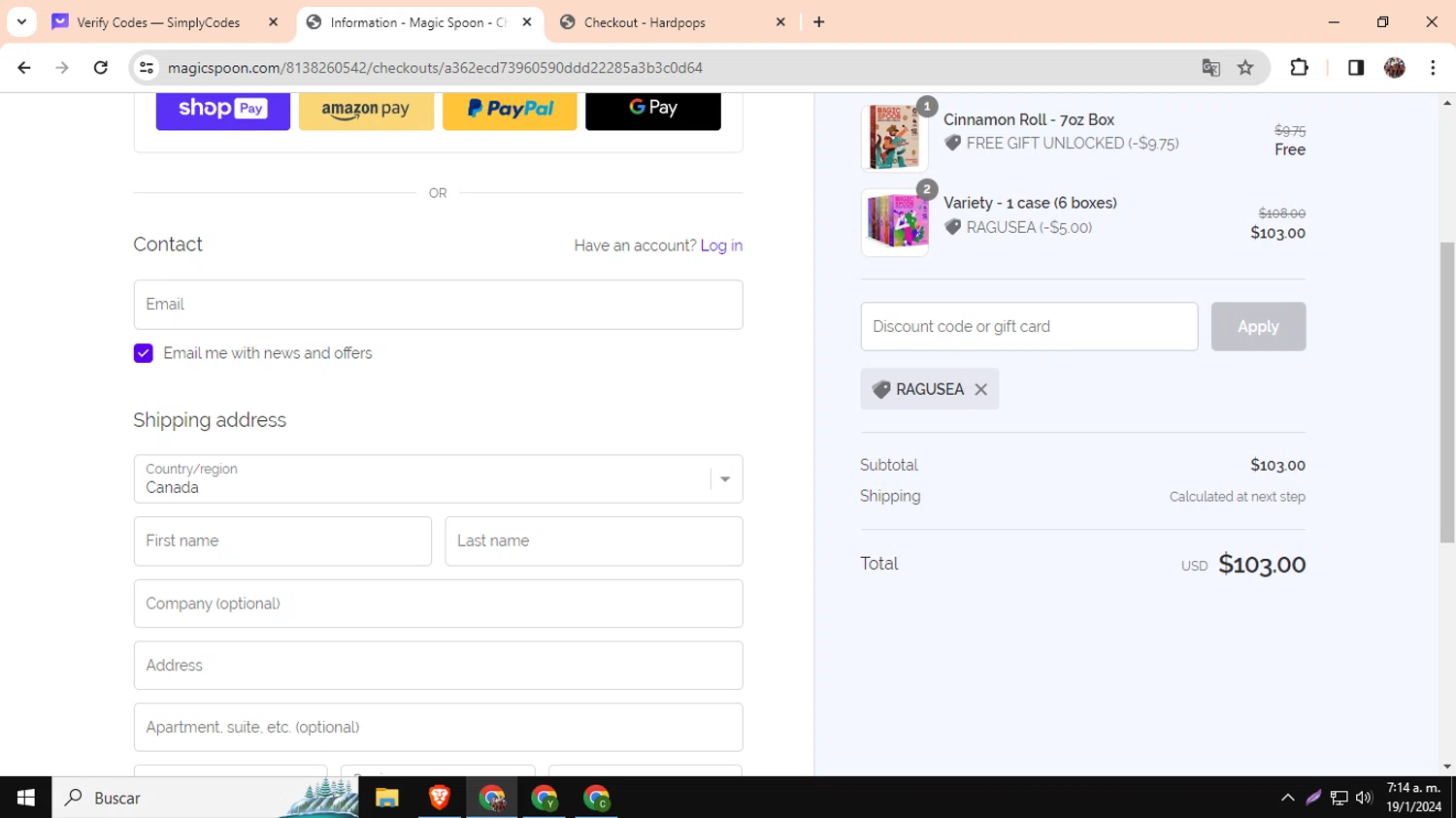Click the $103.00 total amount
Image resolution: width=1456 pixels, height=818 pixels.
point(1262,565)
